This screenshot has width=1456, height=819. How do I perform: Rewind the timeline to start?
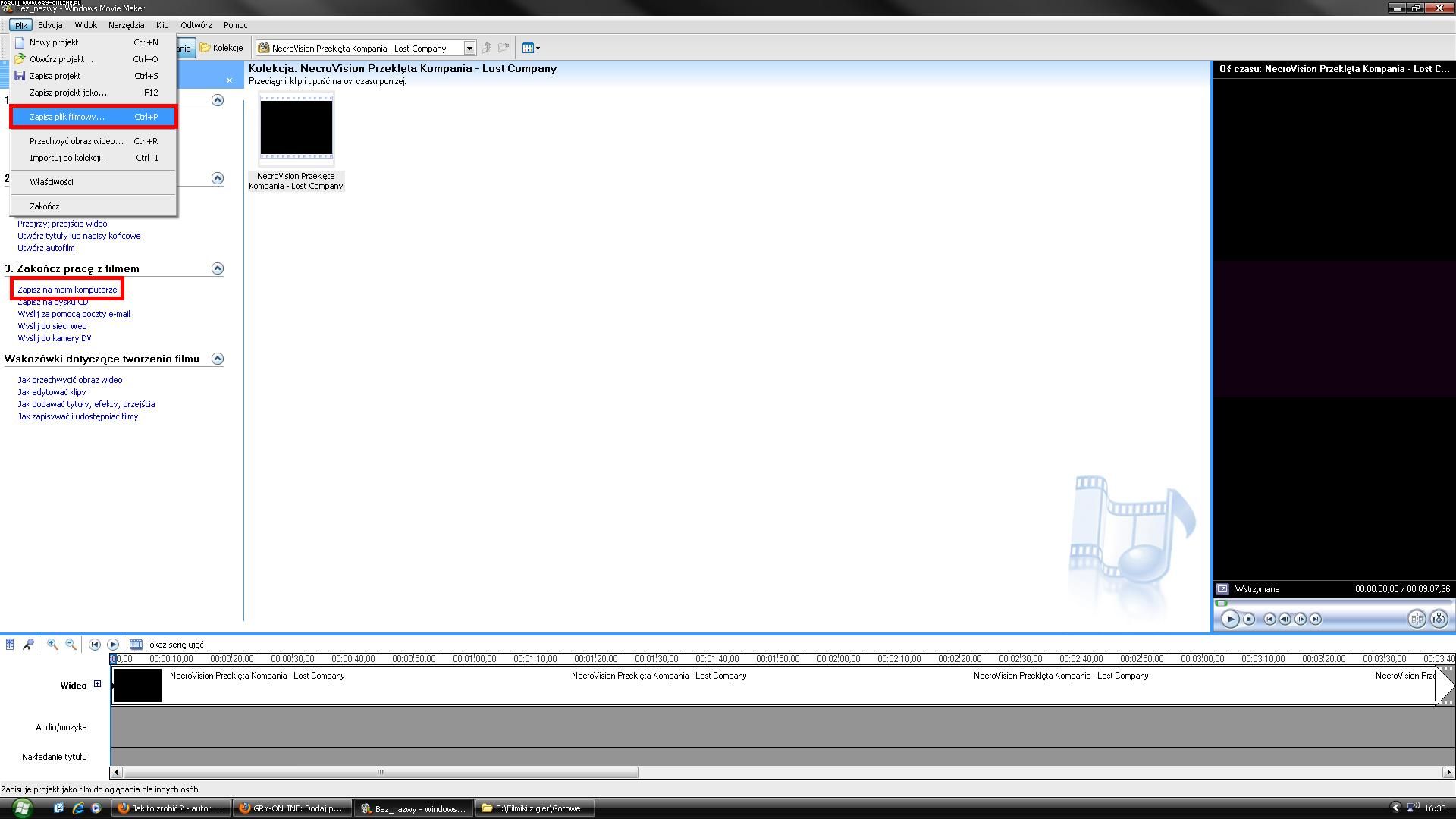click(x=95, y=645)
